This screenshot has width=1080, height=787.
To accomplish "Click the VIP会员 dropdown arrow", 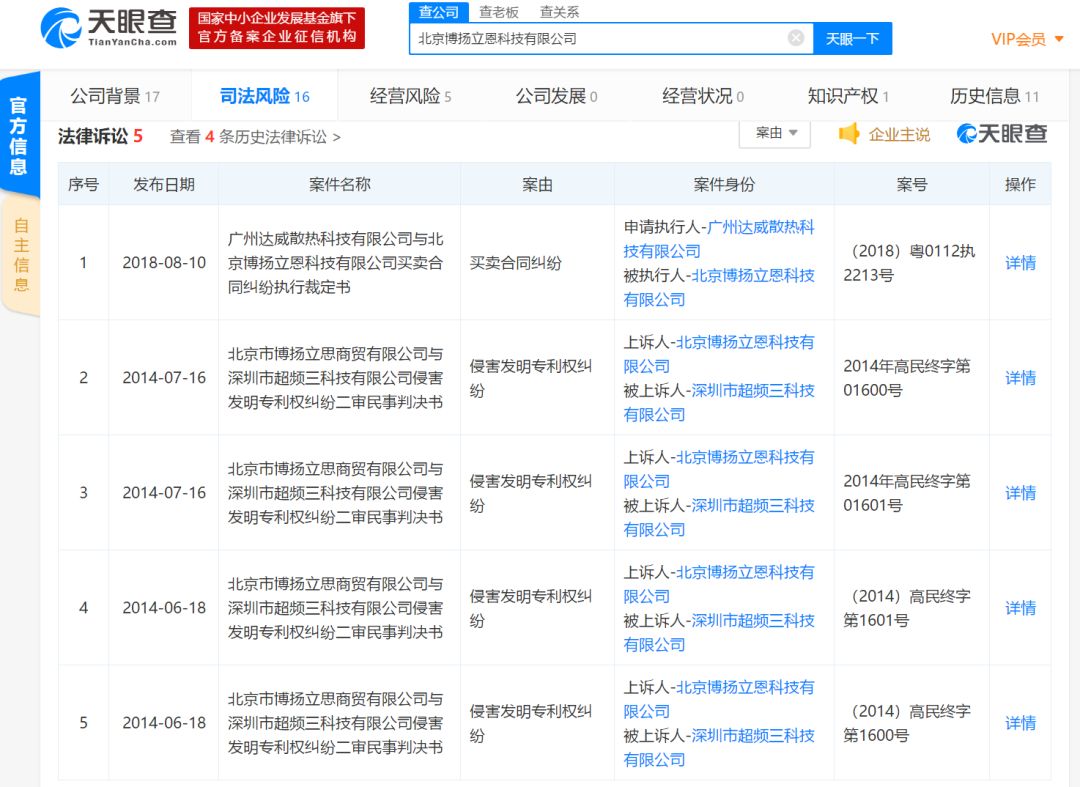I will (x=1058, y=40).
